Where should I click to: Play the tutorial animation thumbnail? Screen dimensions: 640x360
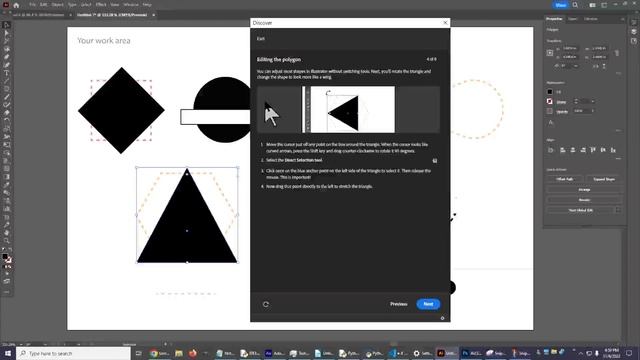349,109
